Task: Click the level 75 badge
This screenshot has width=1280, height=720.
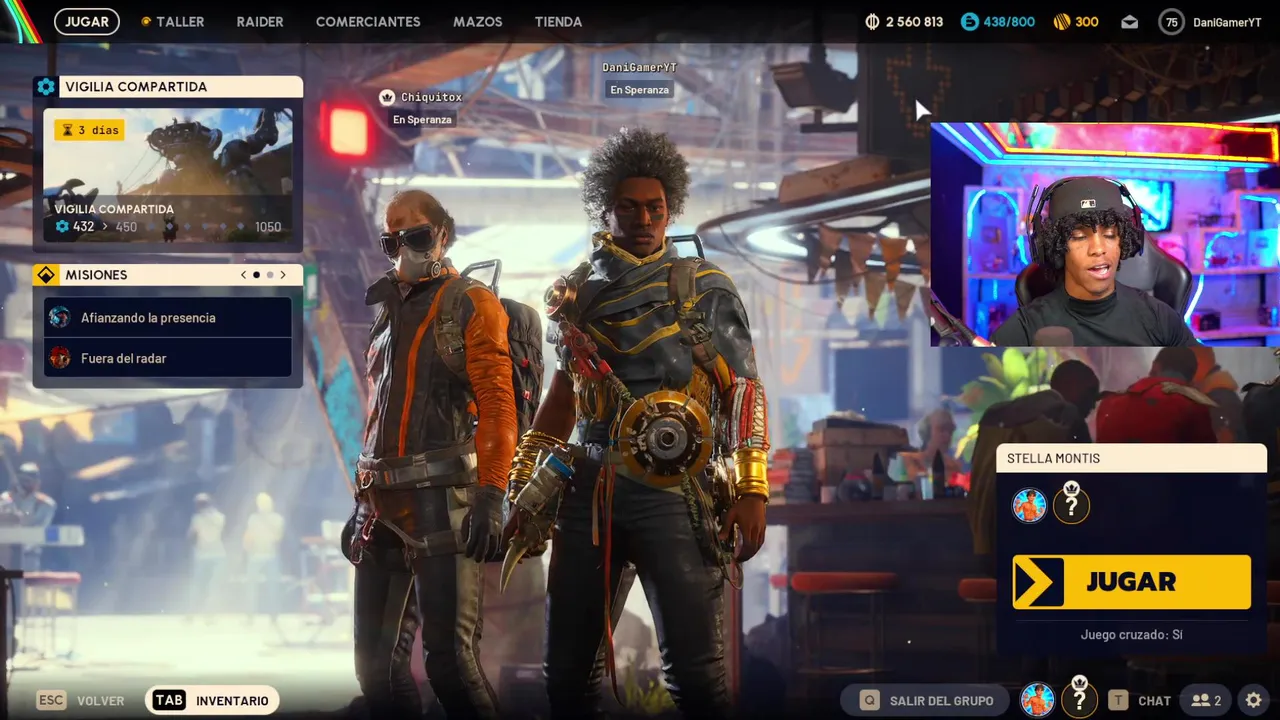Action: click(x=1171, y=22)
